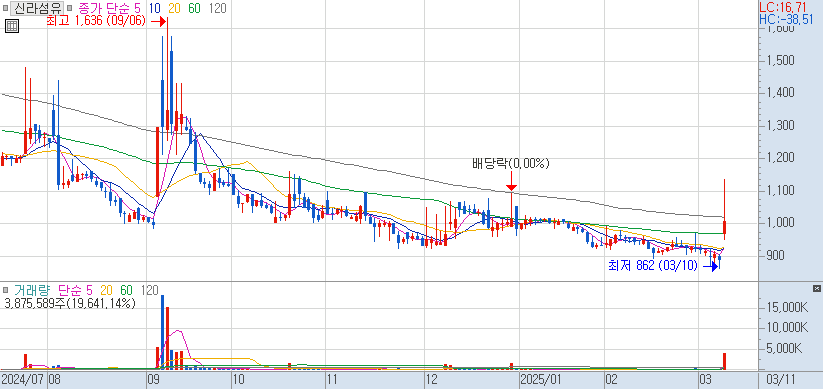Click the 1,400 price axis label
Image resolution: width=823 pixels, height=389 pixels.
coord(779,93)
